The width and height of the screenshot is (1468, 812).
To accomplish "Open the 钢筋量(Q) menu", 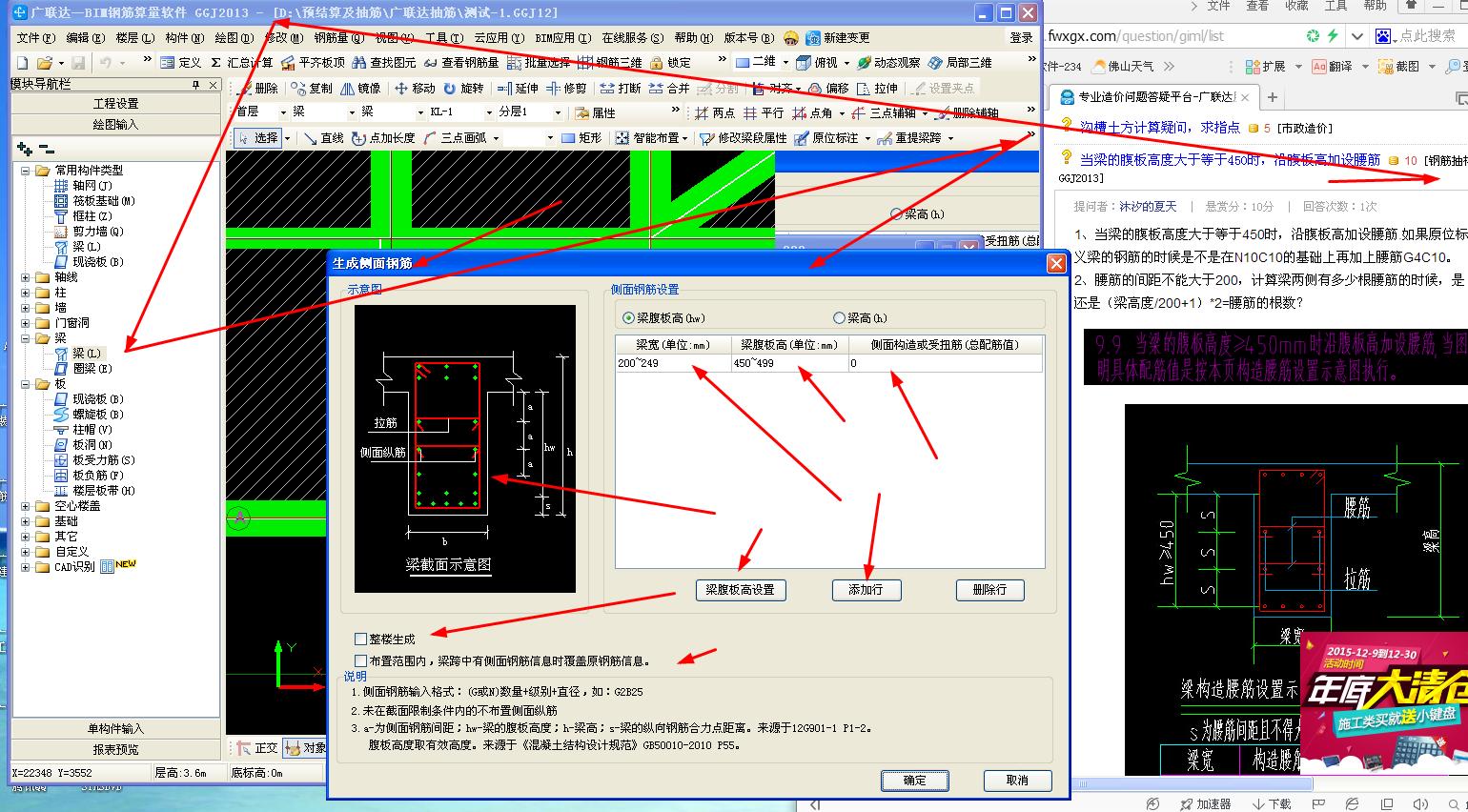I will point(339,38).
